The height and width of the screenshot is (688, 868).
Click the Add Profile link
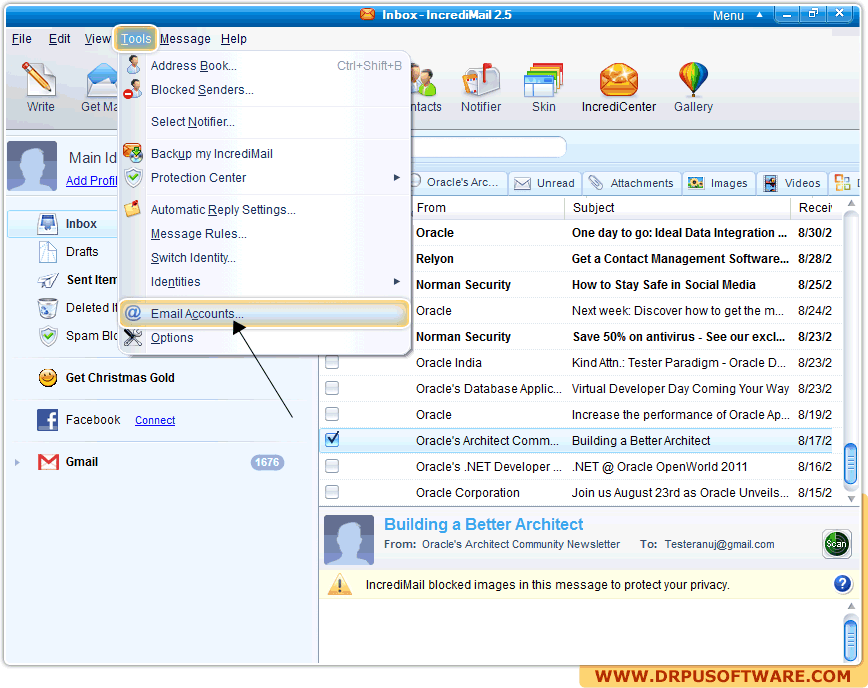click(91, 180)
